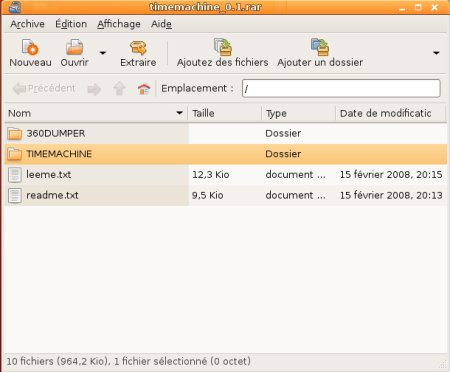Screen dimensions: 450x372
Task: Click the Nom column sort arrow
Action: tap(179, 113)
